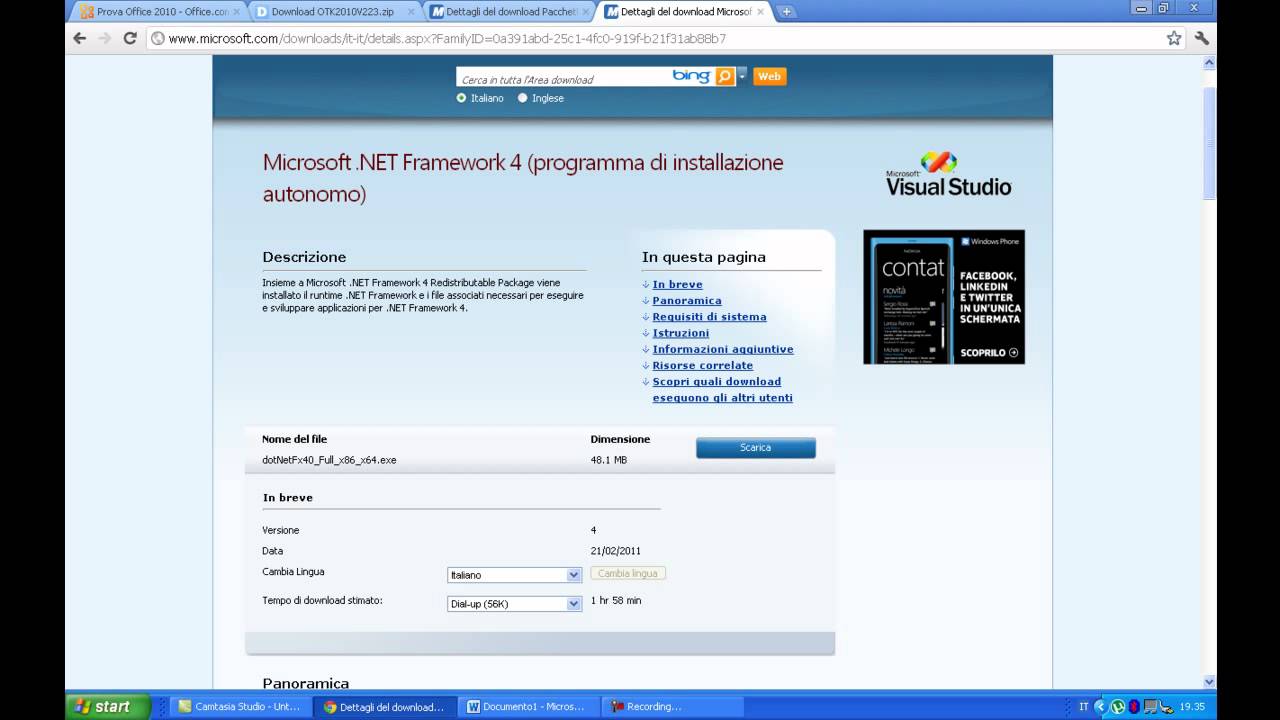The height and width of the screenshot is (720, 1280).
Task: Close the Prova Office 2010 tab
Action: pos(236,12)
